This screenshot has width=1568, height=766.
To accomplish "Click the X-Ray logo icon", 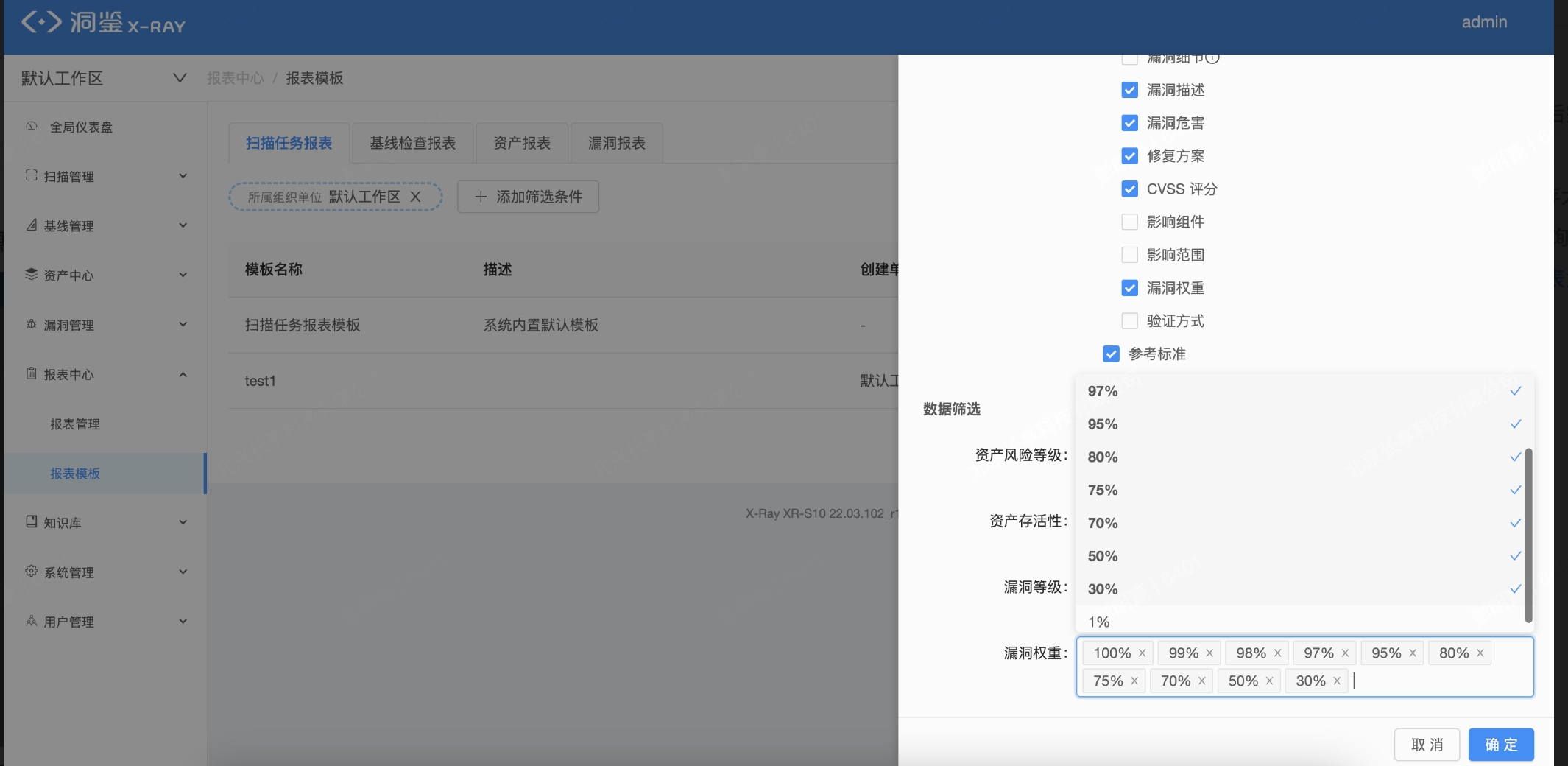I will click(x=41, y=22).
